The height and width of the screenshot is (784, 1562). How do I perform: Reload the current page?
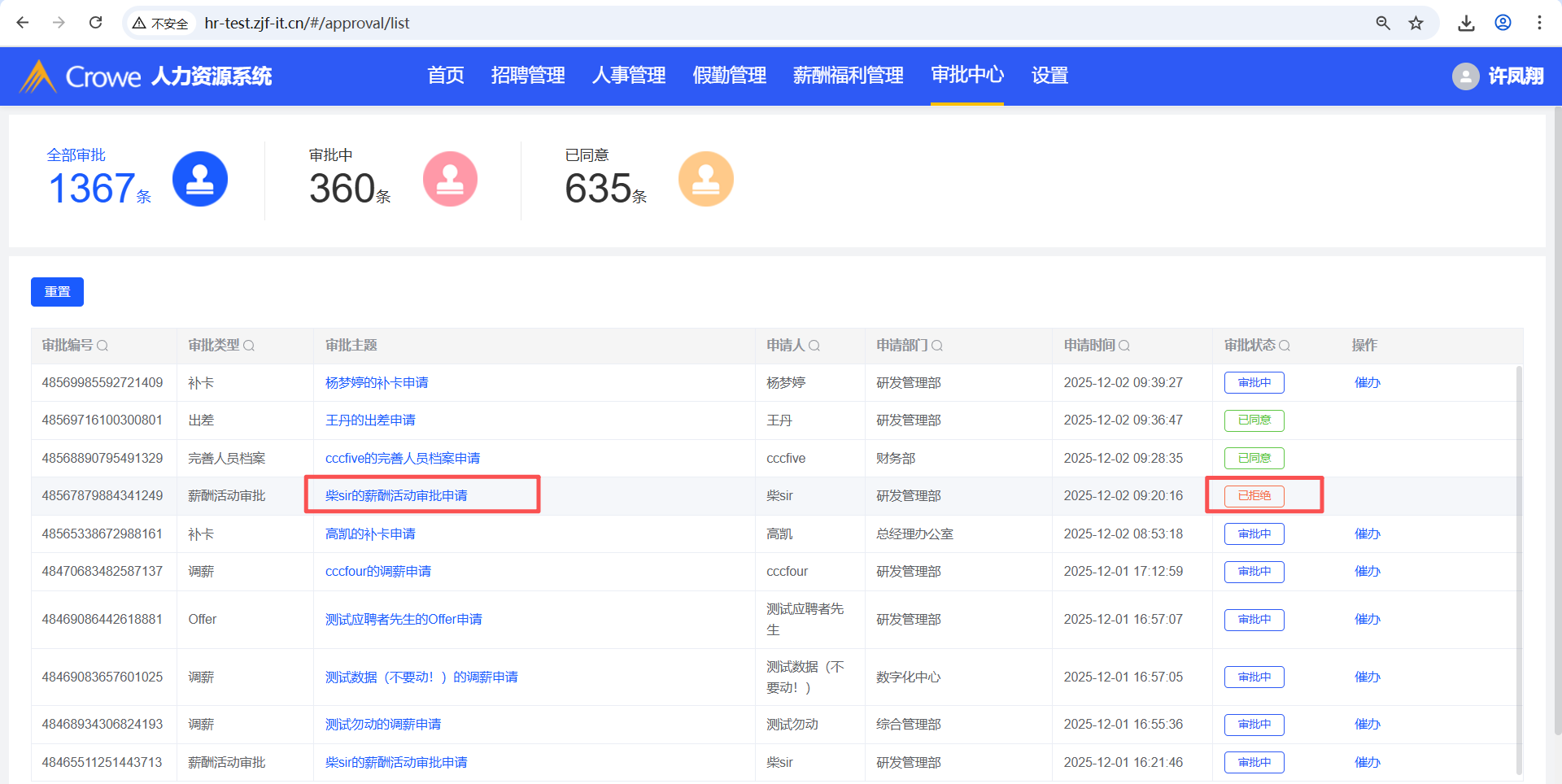coord(95,23)
